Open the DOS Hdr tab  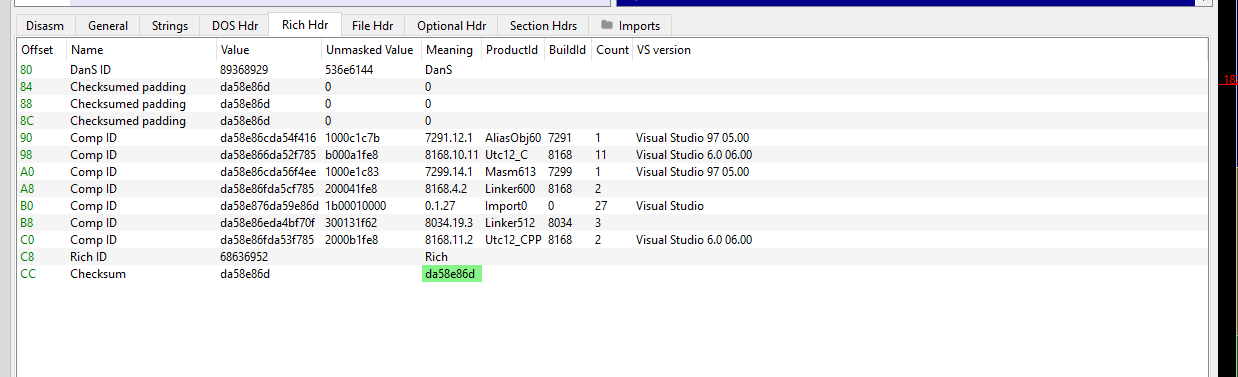(x=236, y=25)
